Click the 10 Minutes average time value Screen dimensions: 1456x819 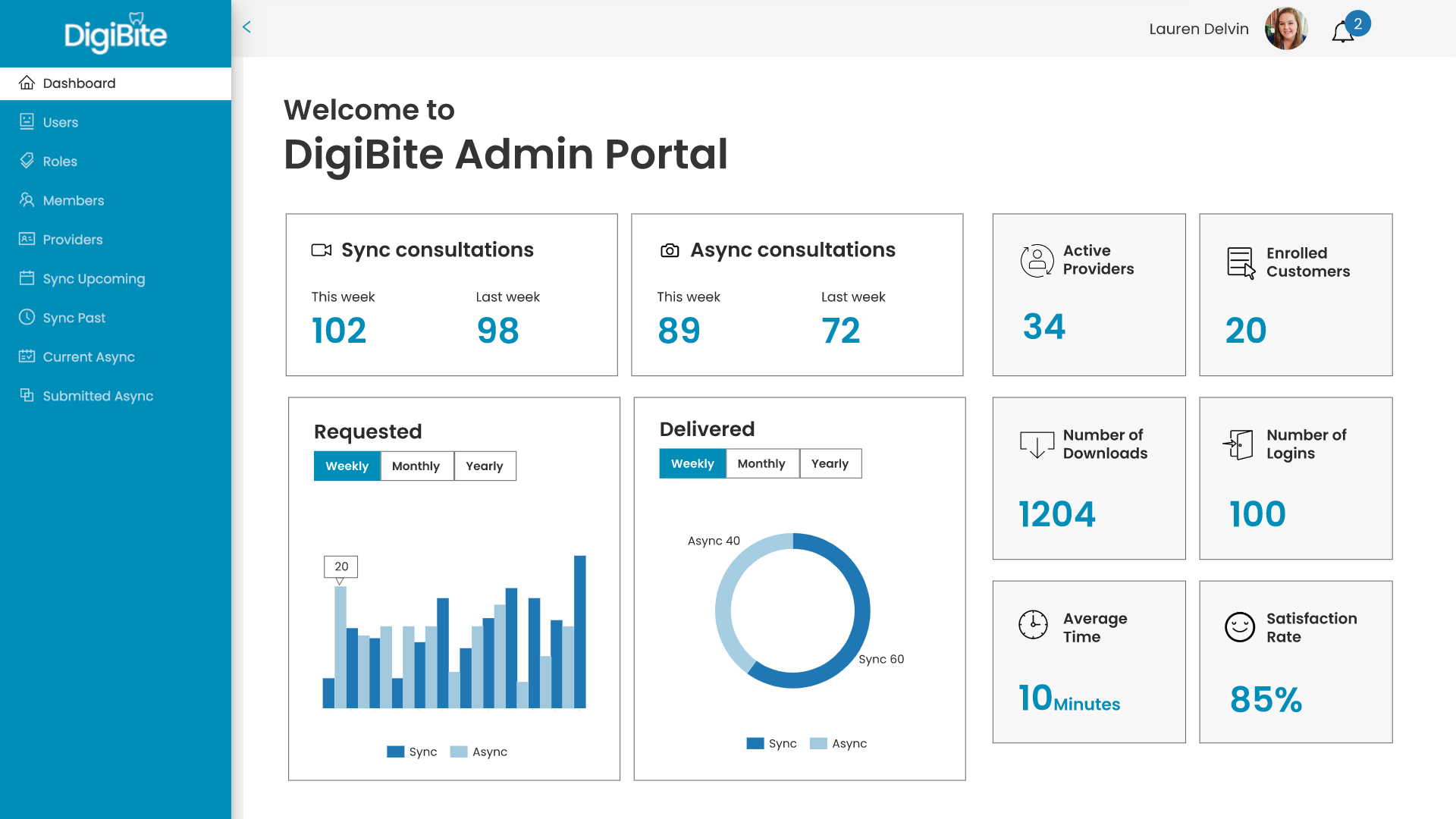coord(1069,698)
